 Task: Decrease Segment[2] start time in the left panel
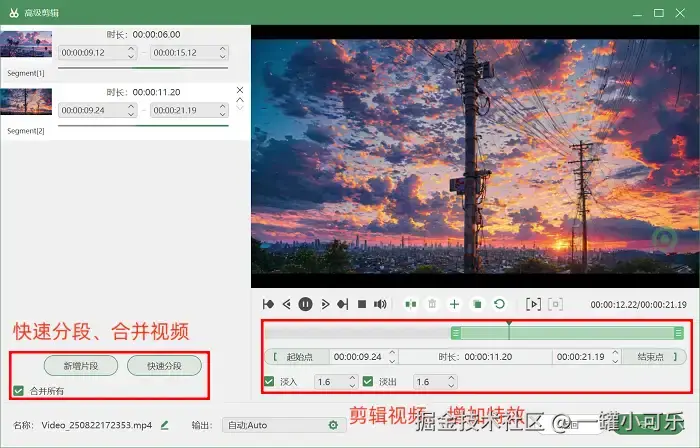131,114
